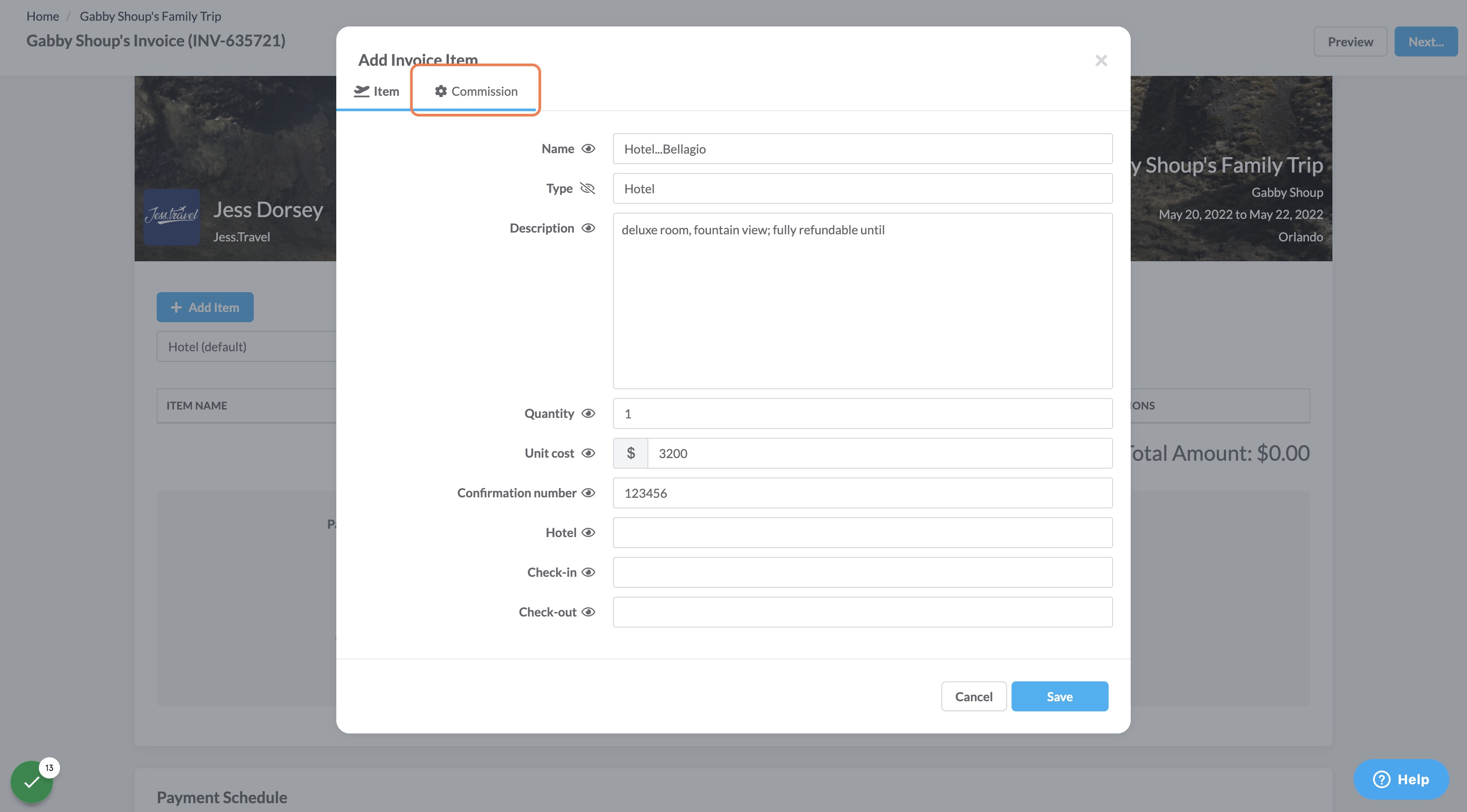This screenshot has width=1467, height=812.
Task: Toggle visibility eye for Check-in field
Action: 588,572
